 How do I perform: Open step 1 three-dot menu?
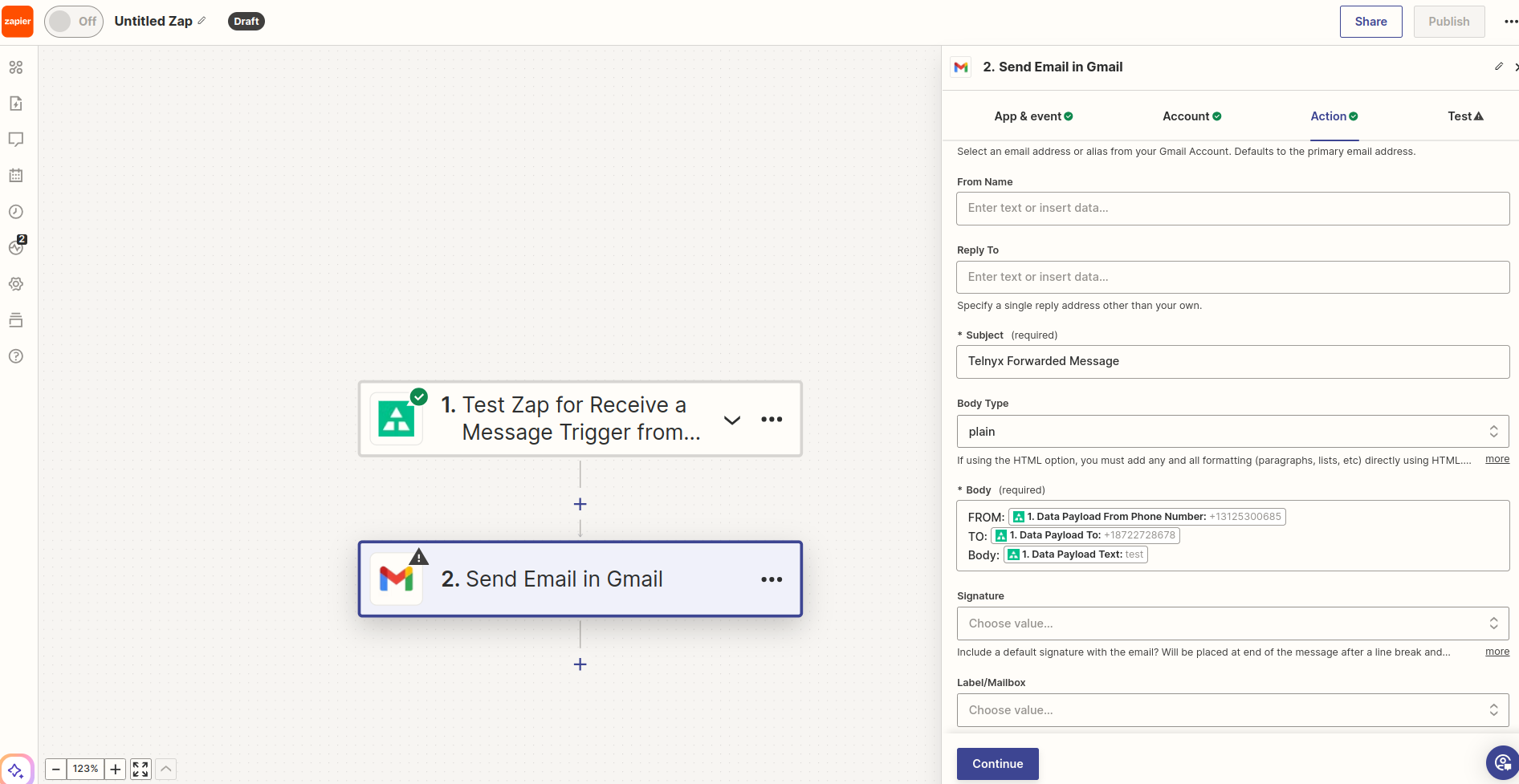[x=772, y=419]
